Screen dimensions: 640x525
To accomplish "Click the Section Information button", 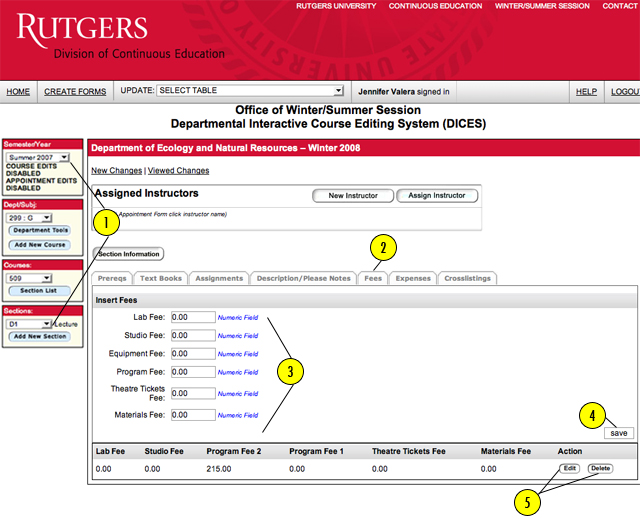I will 128,254.
